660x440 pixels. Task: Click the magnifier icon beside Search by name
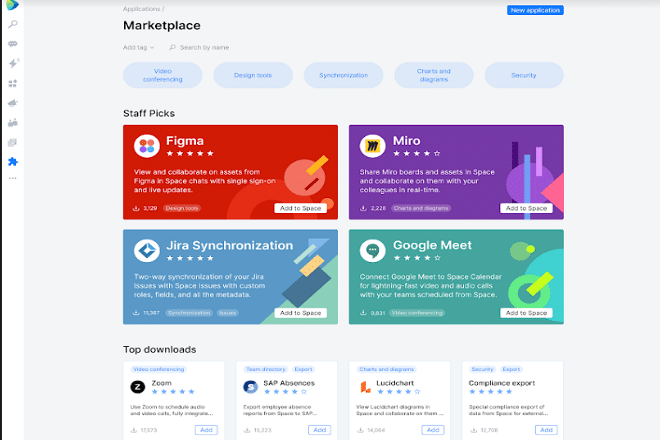(172, 48)
